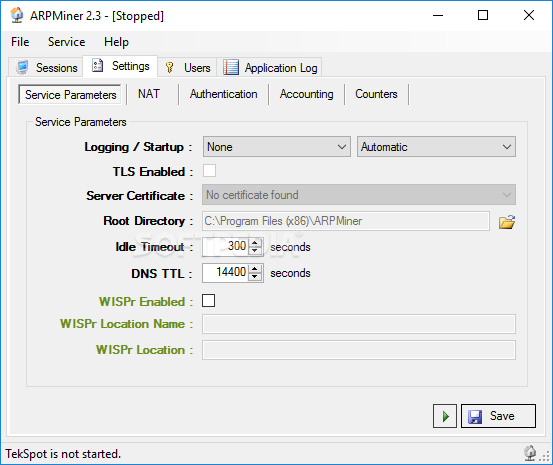Open the Accounting sub-tab
Screen dimensions: 553x465
[x=306, y=94]
